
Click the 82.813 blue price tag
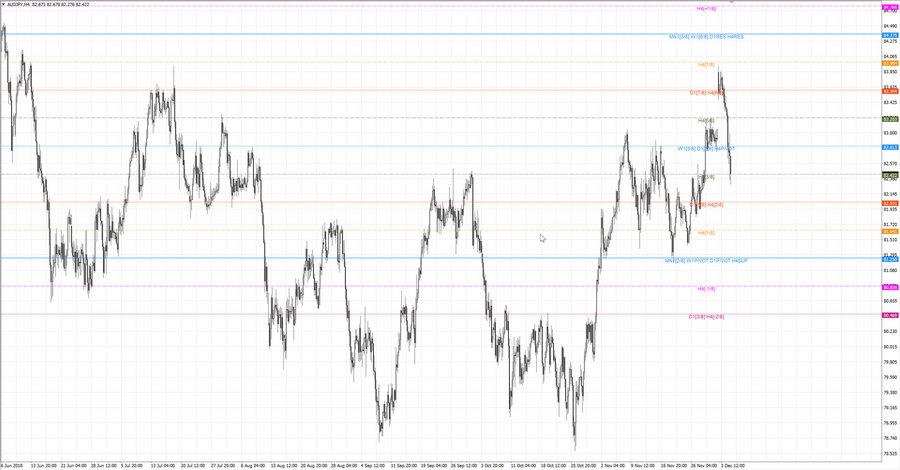(890, 147)
